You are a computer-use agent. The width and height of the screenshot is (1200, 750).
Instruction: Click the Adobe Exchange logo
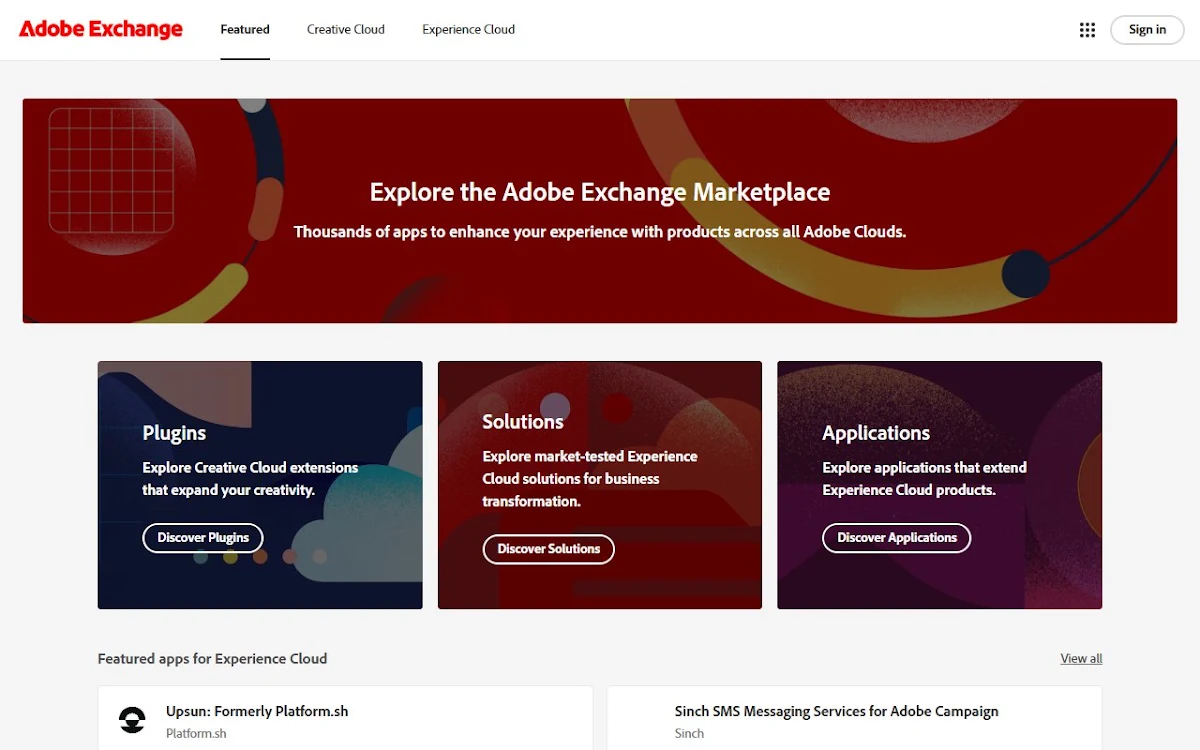[101, 29]
